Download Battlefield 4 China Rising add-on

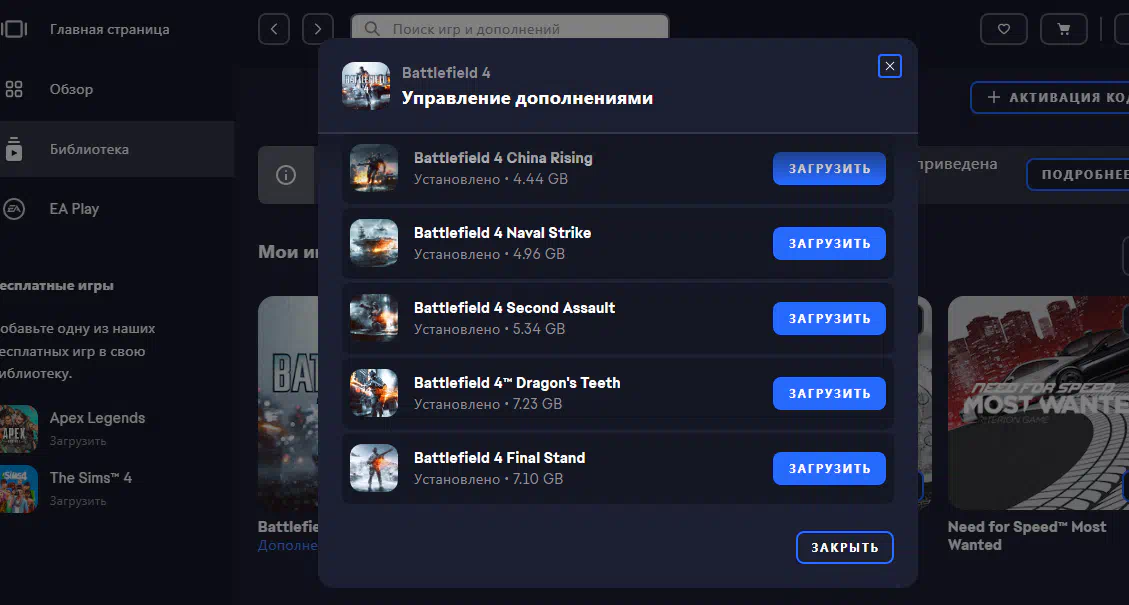click(829, 169)
